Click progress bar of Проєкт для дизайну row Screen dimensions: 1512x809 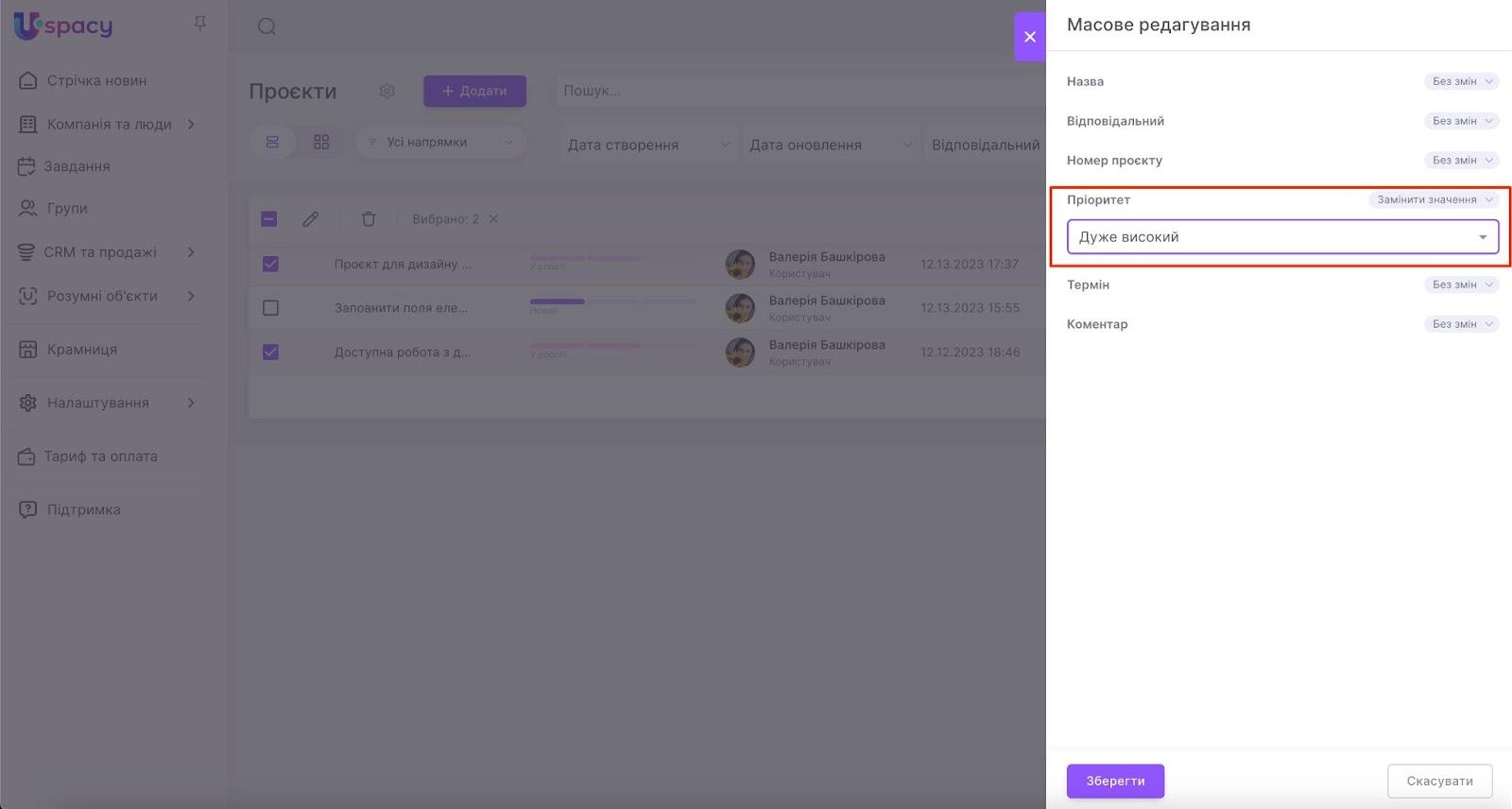[612, 258]
